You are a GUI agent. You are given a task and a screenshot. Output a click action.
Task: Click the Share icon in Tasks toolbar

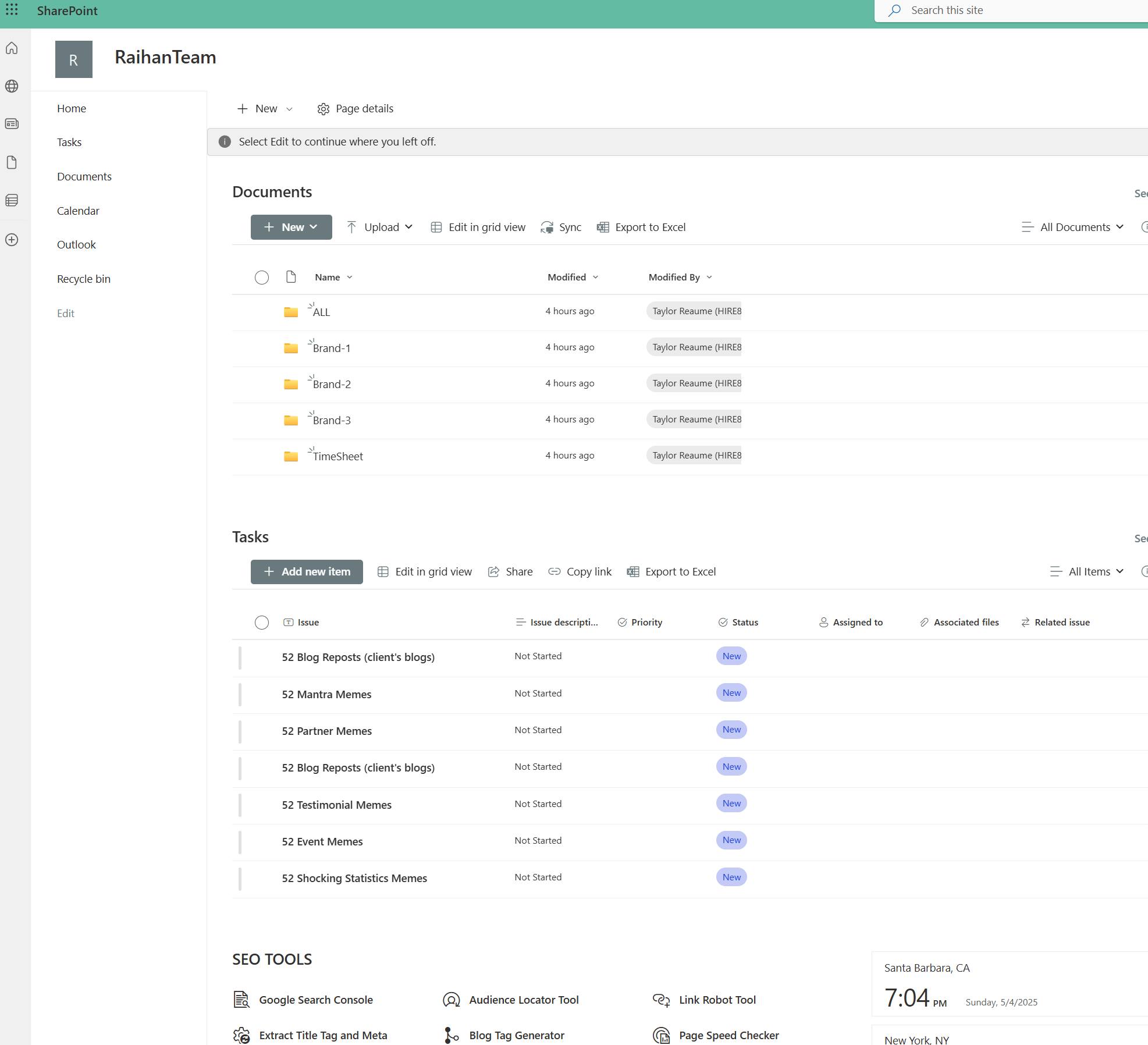click(x=493, y=572)
